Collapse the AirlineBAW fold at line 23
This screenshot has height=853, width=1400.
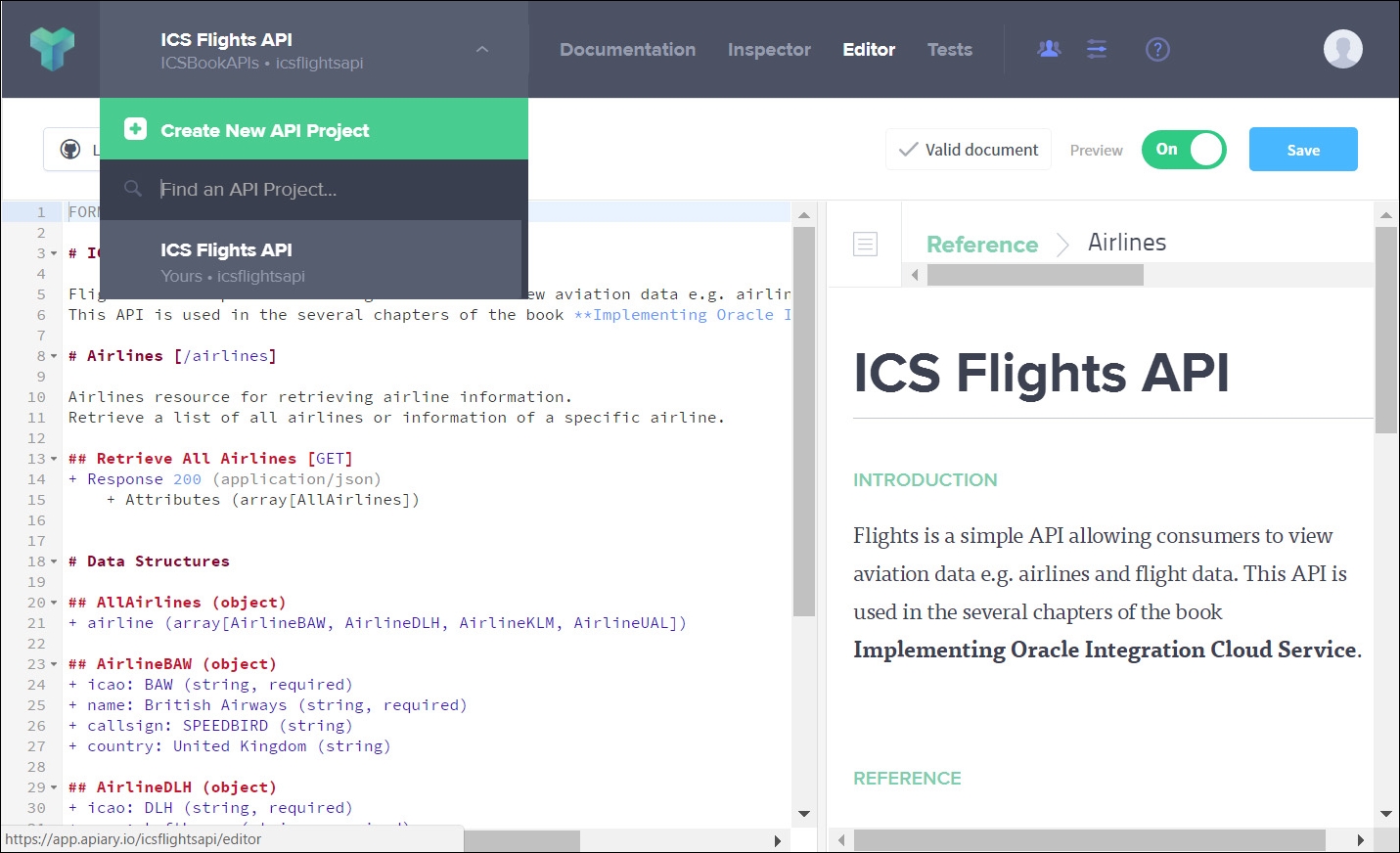coord(54,665)
